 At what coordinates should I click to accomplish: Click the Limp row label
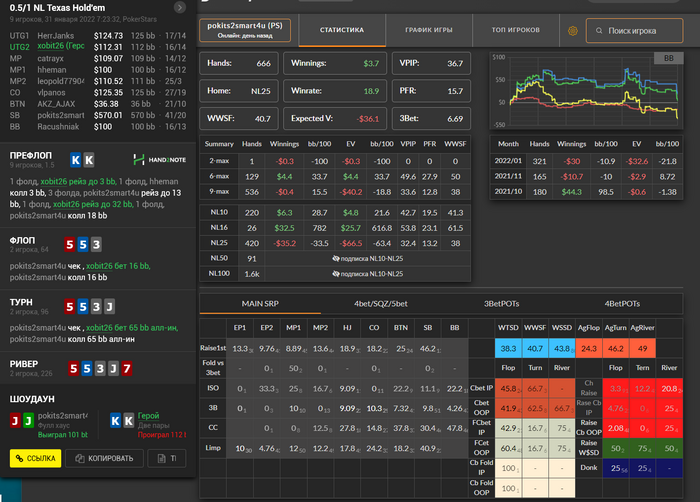pos(213,448)
